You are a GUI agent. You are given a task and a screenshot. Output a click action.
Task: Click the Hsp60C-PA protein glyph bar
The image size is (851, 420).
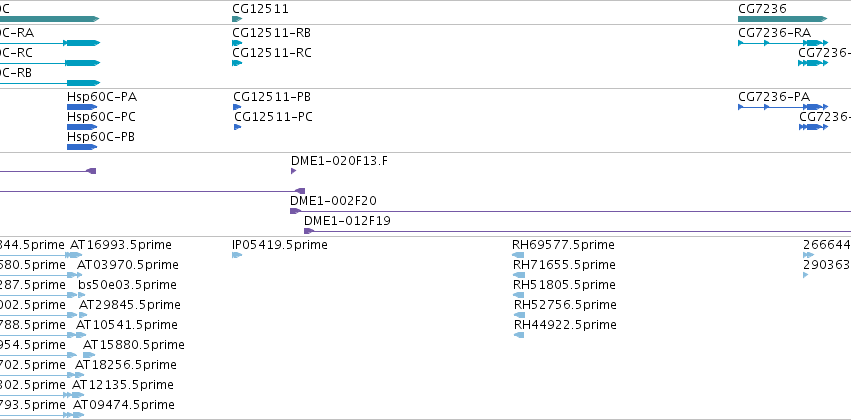coord(82,107)
